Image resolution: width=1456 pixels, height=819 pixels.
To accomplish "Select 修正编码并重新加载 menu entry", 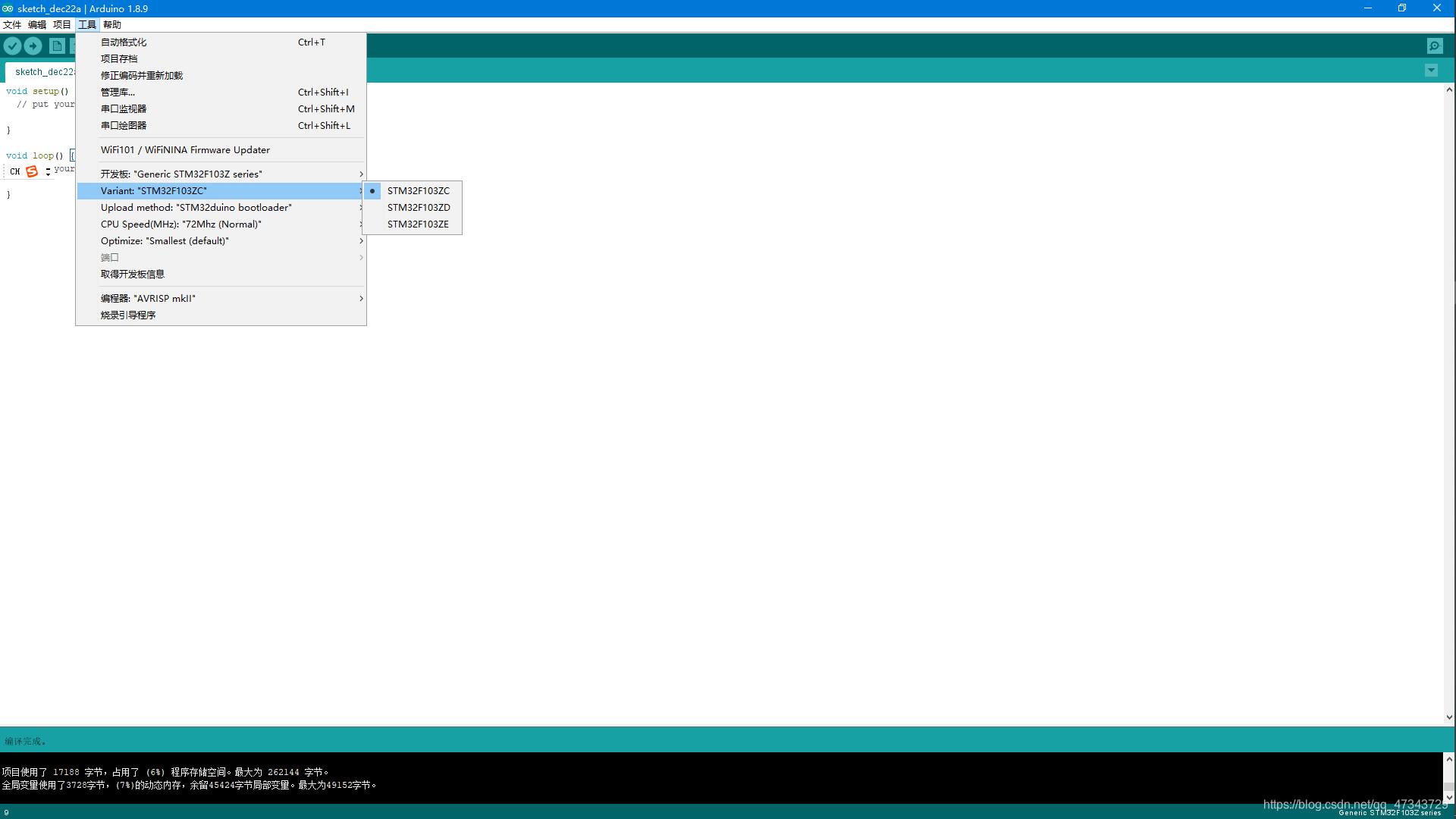I will (x=221, y=76).
